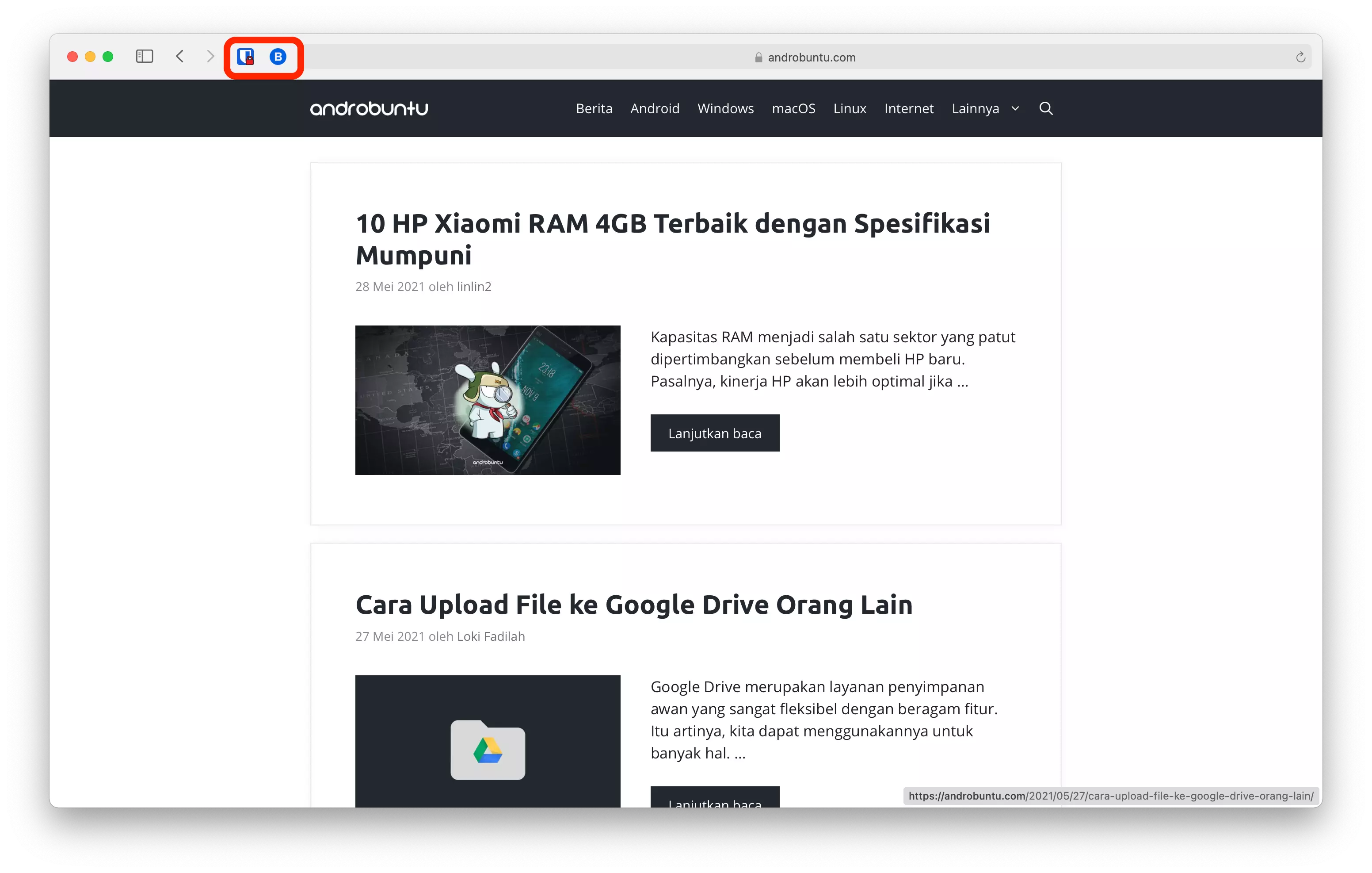This screenshot has width=1372, height=873.
Task: Reload the current page
Action: 1301,57
